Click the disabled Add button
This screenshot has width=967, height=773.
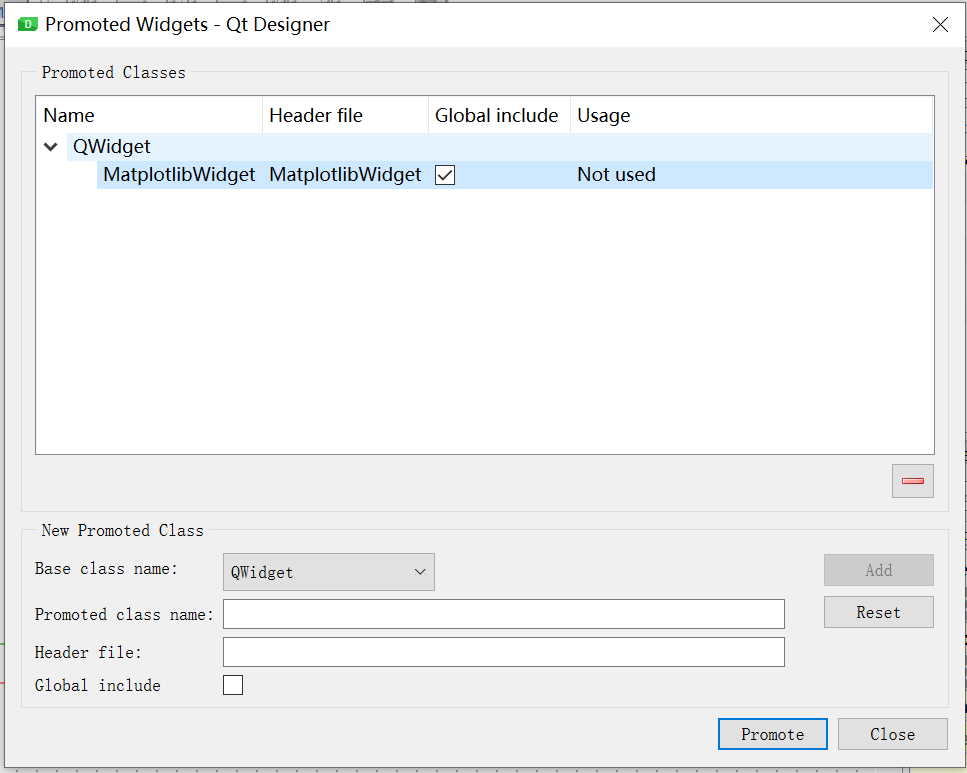pyautogui.click(x=878, y=570)
